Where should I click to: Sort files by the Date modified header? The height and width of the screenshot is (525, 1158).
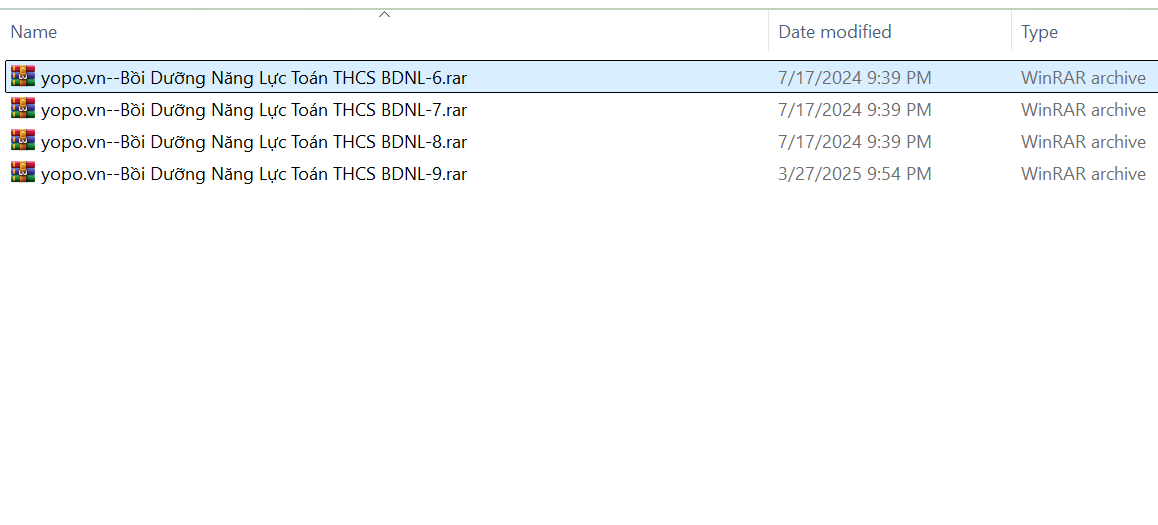[834, 32]
